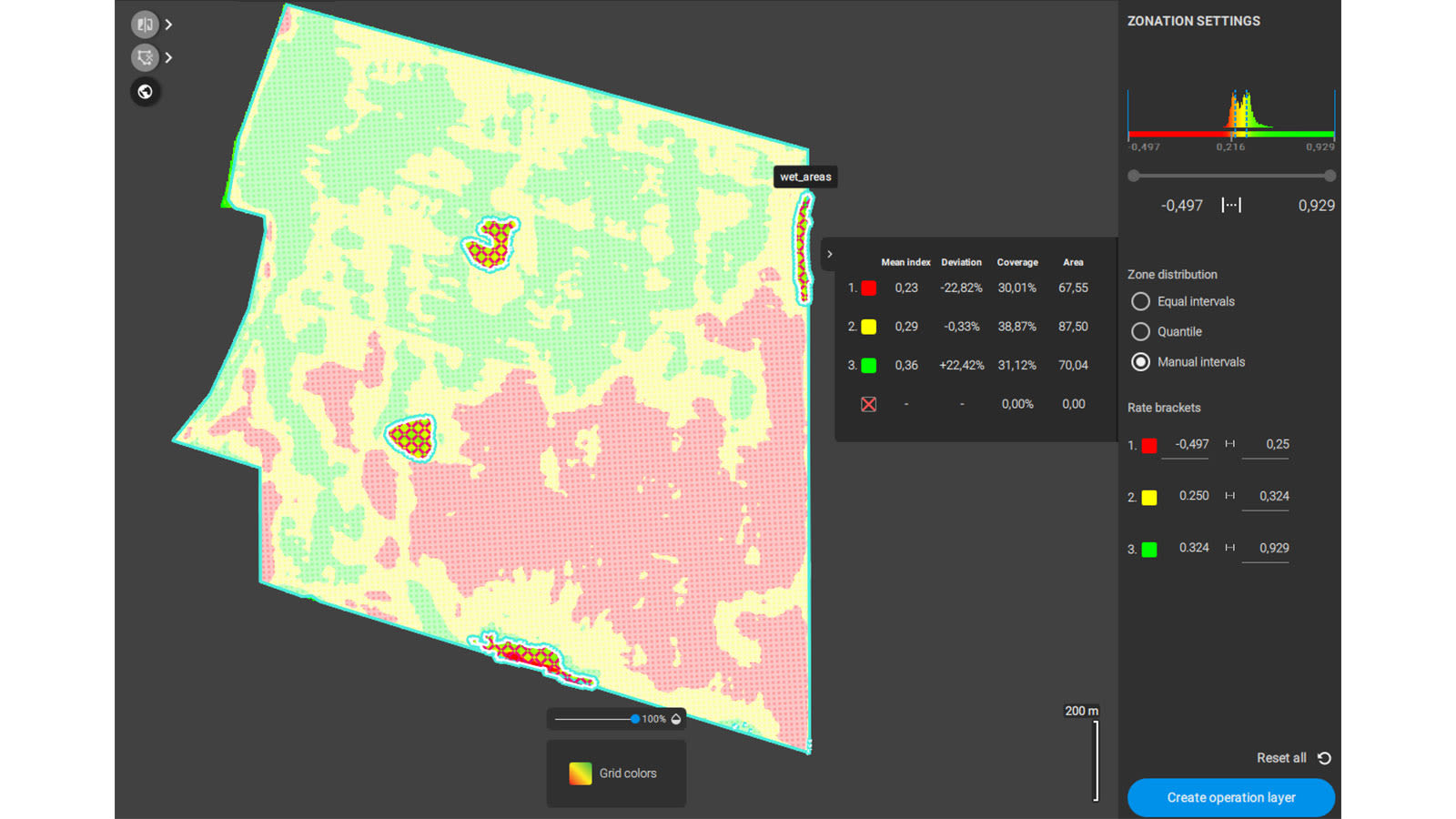Click the droplet icon beside the opacity slider
1456x819 pixels.
click(x=675, y=719)
